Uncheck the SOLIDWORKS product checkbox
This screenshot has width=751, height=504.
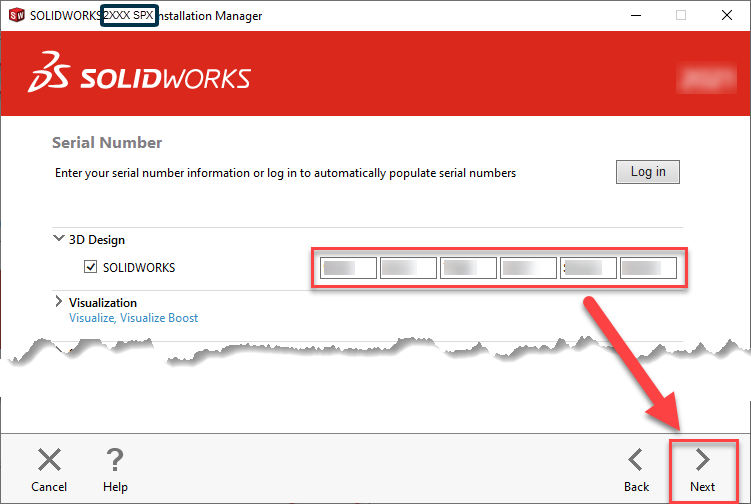[x=91, y=267]
